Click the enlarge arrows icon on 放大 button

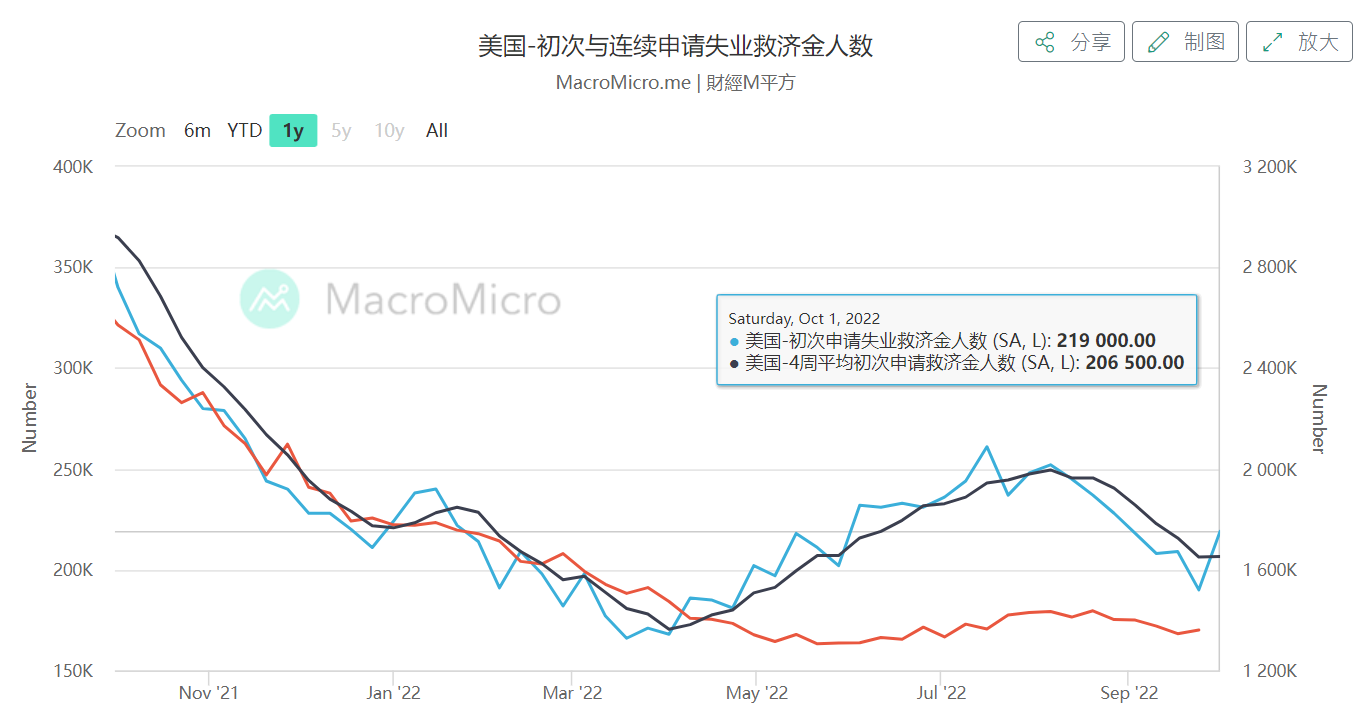tap(1272, 41)
